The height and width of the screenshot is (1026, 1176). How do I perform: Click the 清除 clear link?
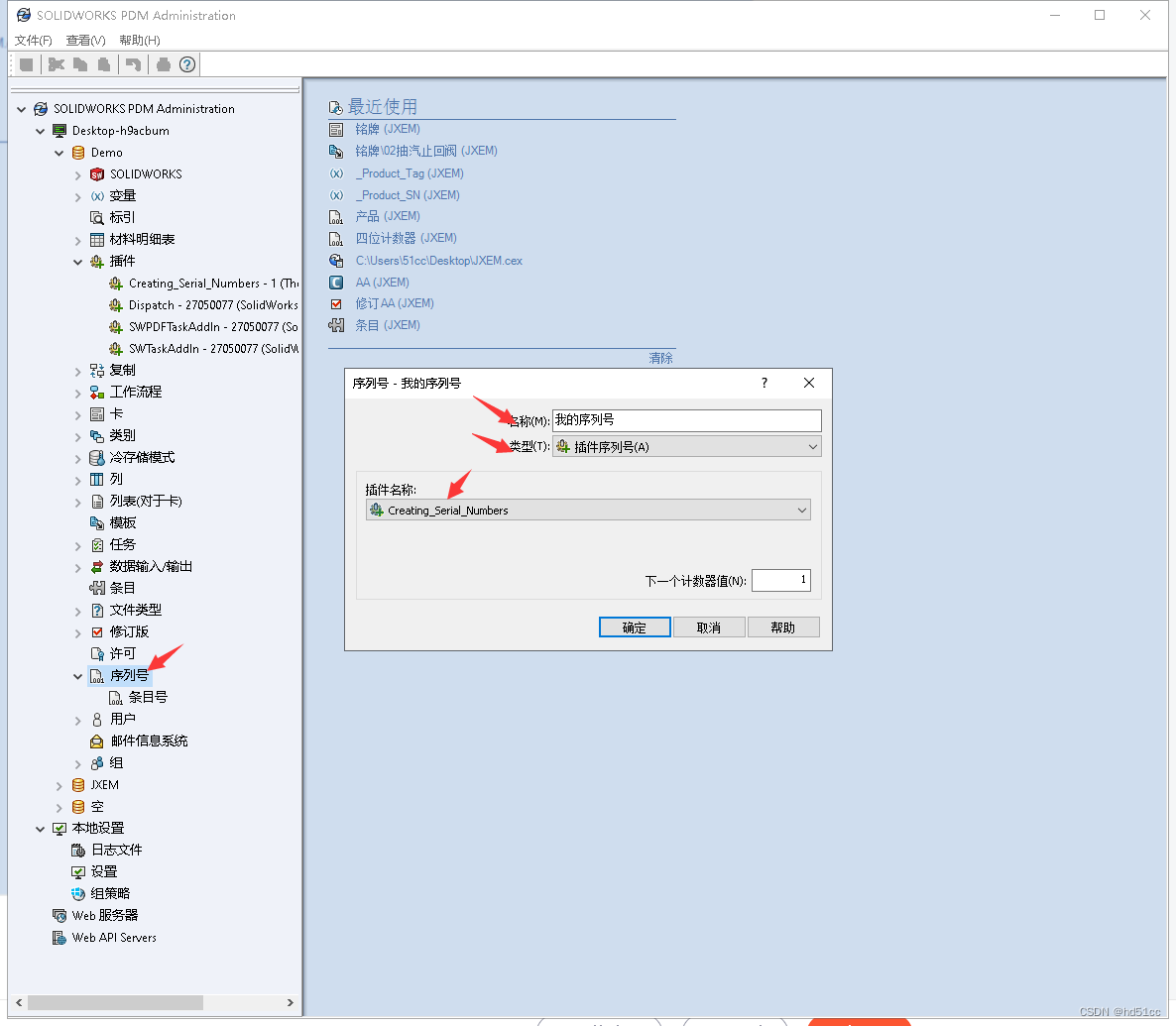point(660,358)
